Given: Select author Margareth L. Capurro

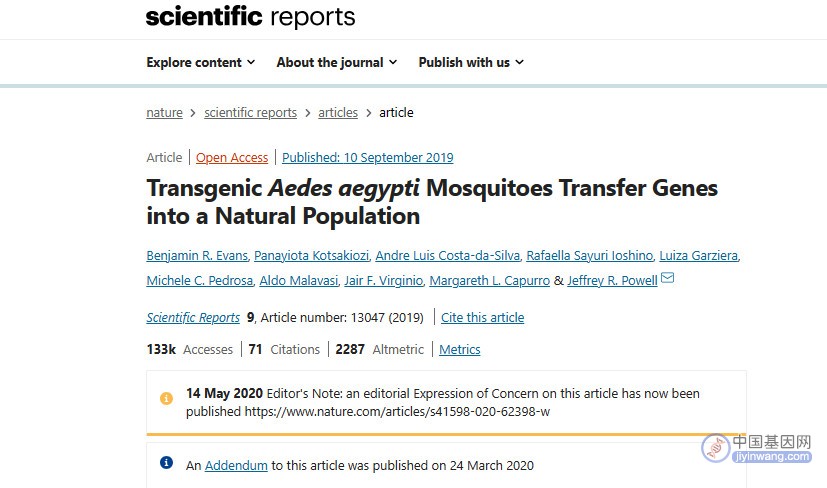Looking at the screenshot, I should point(489,280).
